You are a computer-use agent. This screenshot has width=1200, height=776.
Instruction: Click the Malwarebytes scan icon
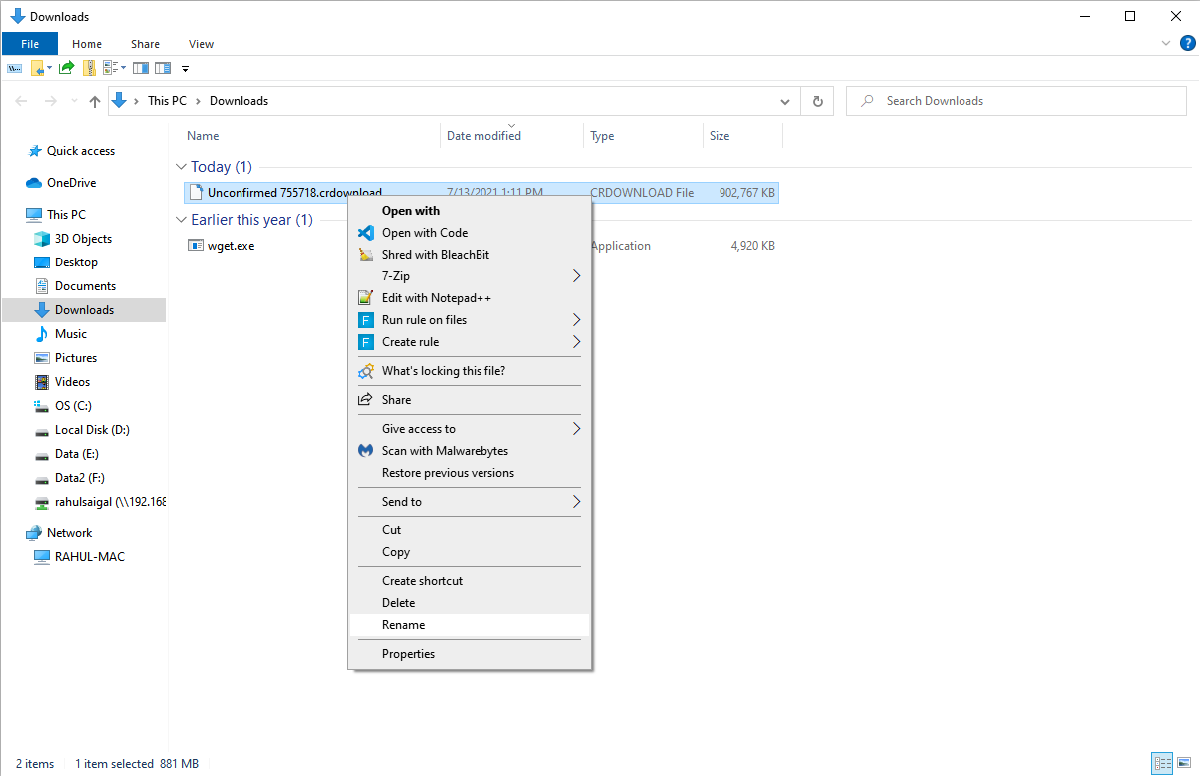[x=365, y=451]
